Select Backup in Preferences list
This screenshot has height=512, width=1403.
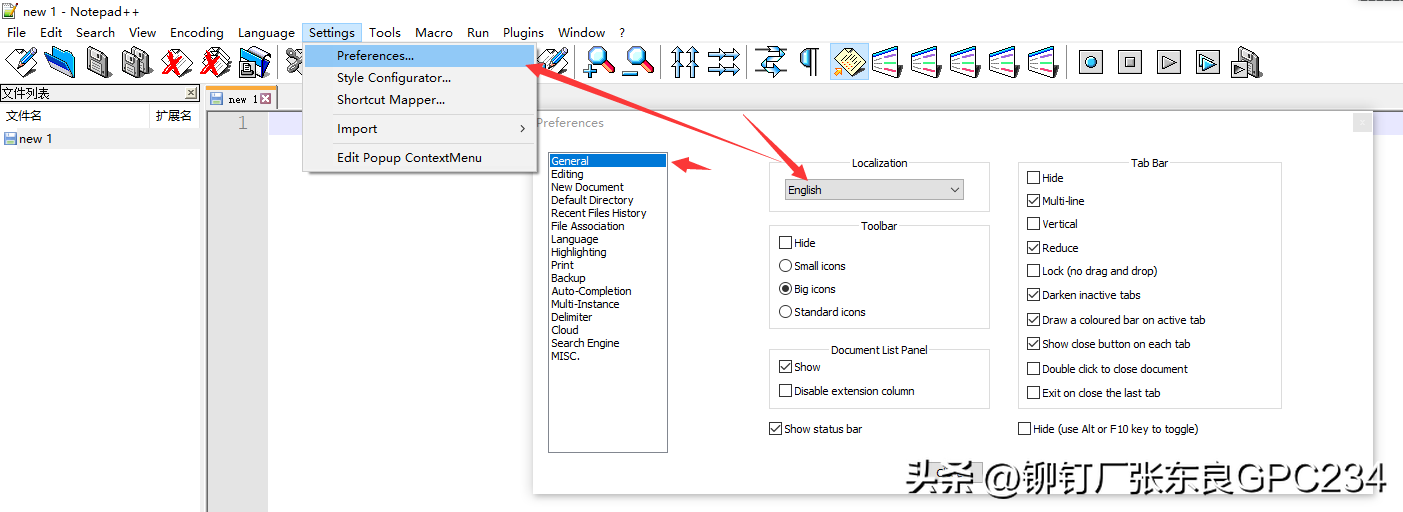(x=568, y=278)
